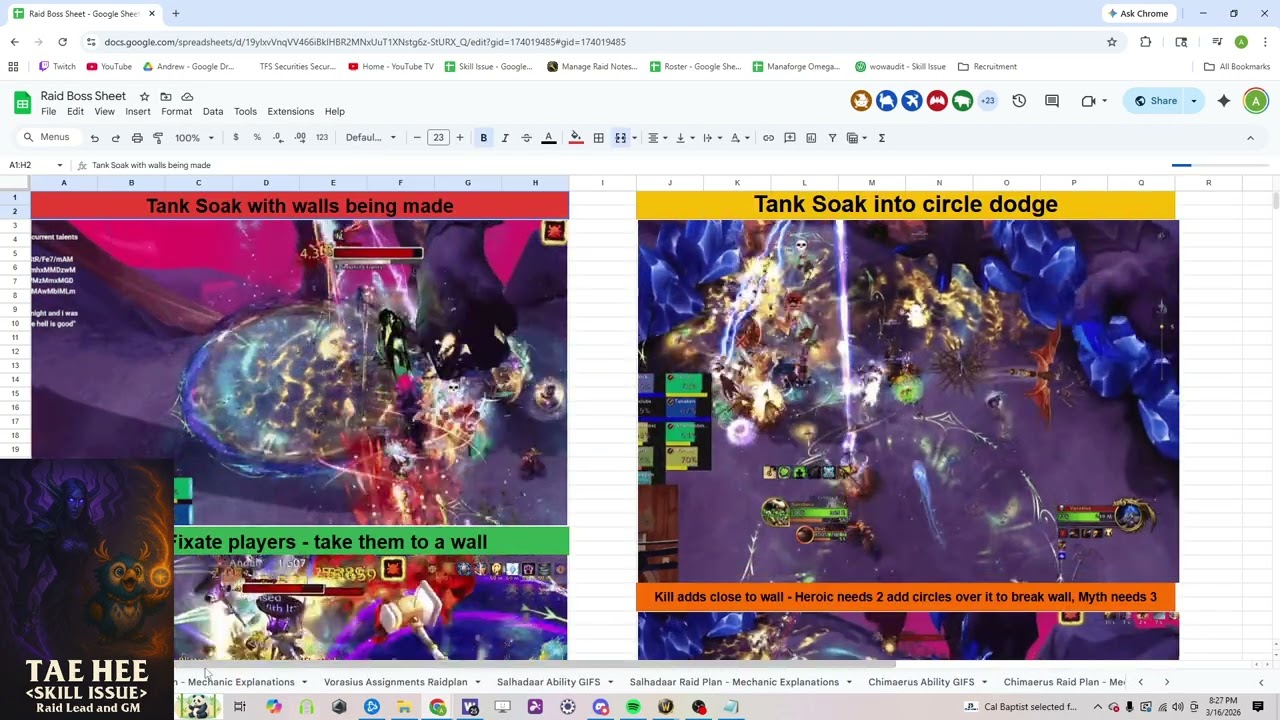Redo the last action in toolbar
This screenshot has height=720, width=1280.
click(x=116, y=138)
